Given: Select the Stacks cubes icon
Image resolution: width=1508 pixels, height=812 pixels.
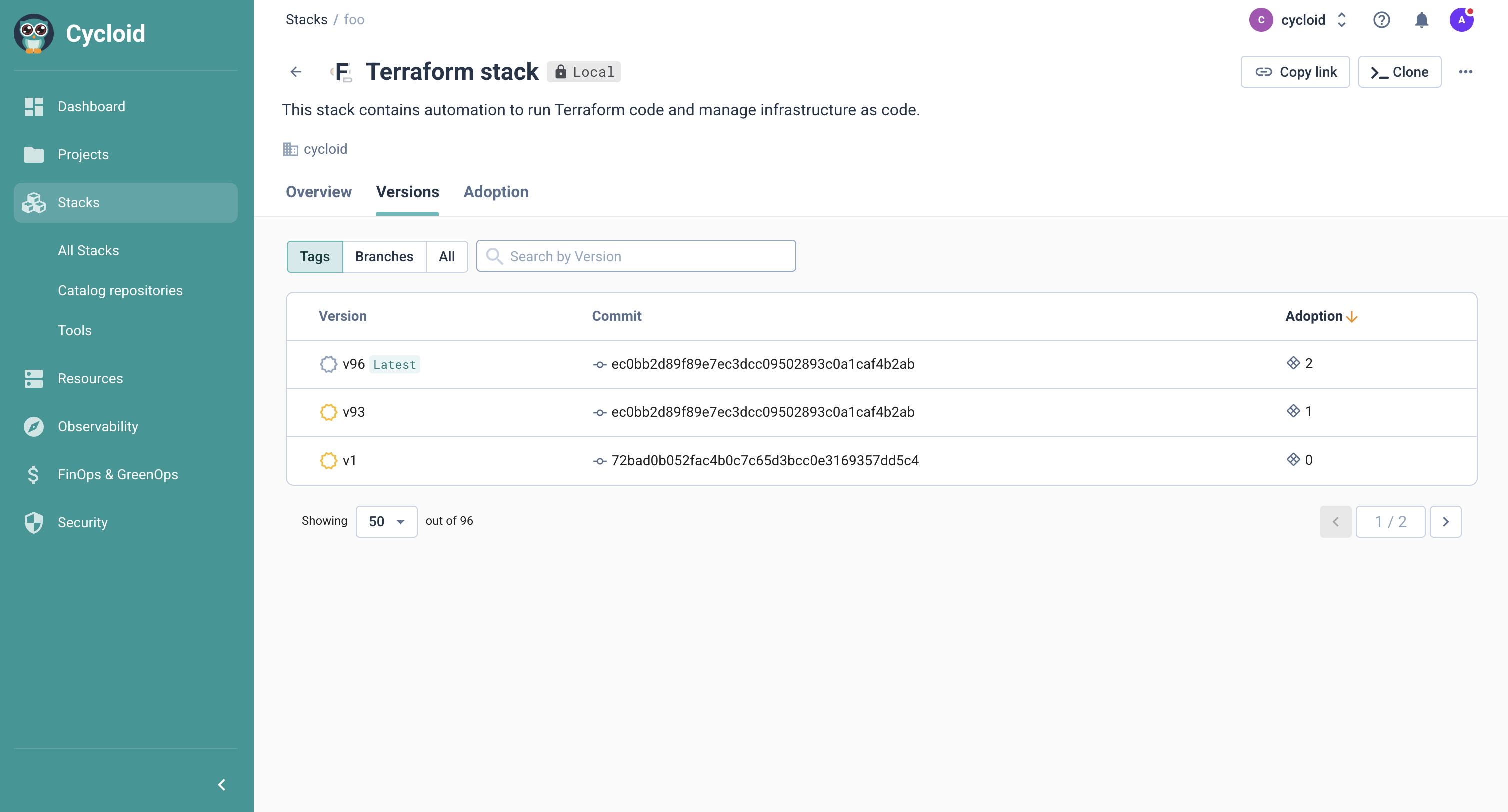Looking at the screenshot, I should [34, 202].
